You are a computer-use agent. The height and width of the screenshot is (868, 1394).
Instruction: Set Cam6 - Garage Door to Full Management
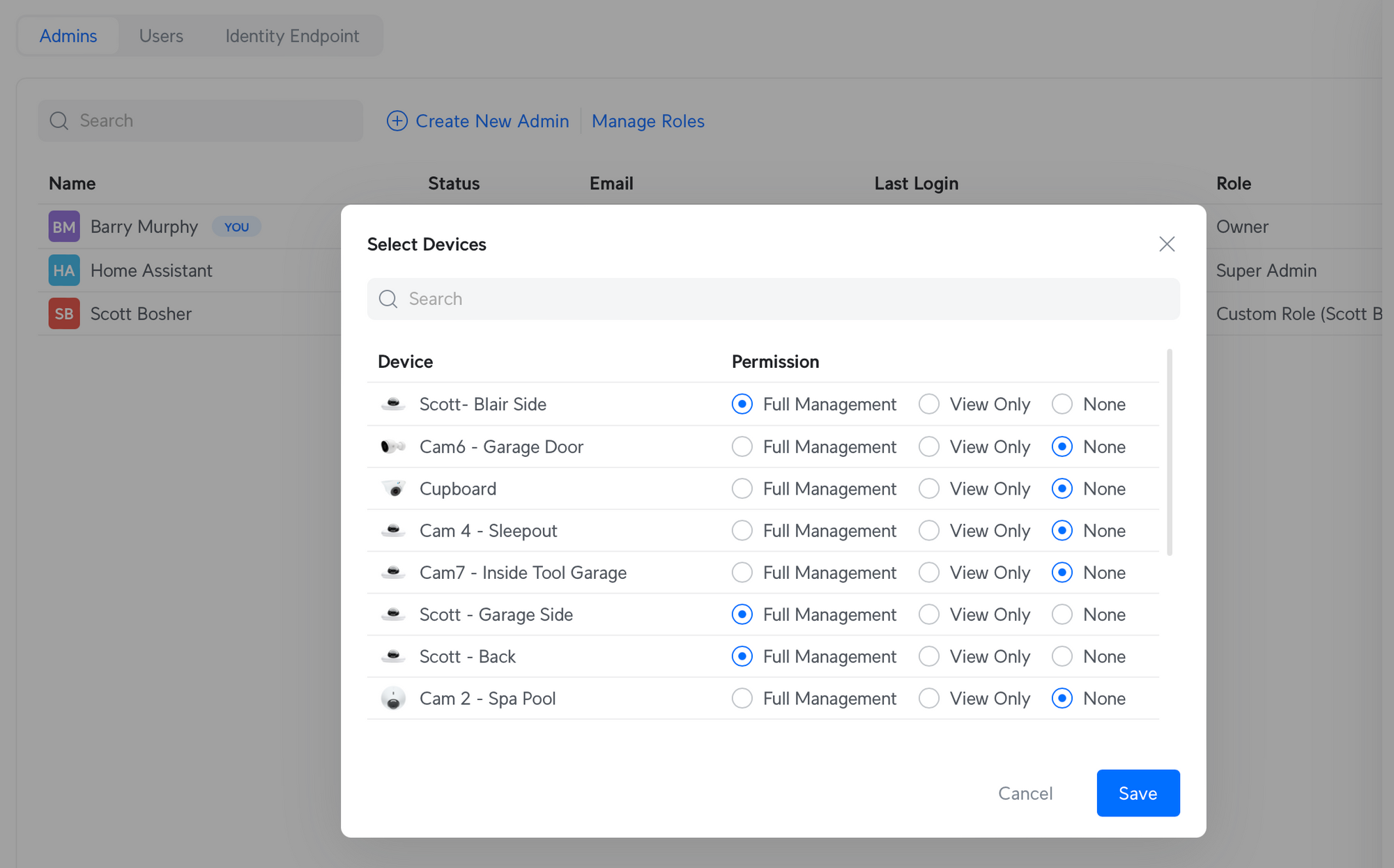(742, 447)
